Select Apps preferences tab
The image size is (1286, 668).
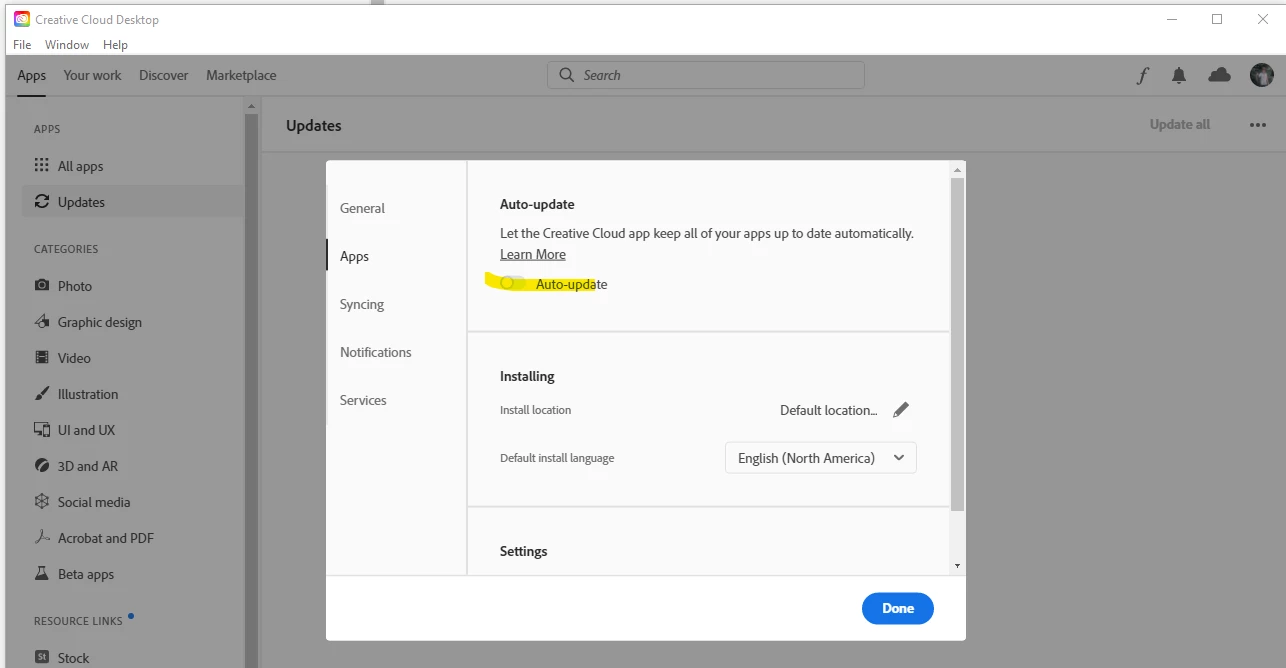click(354, 256)
